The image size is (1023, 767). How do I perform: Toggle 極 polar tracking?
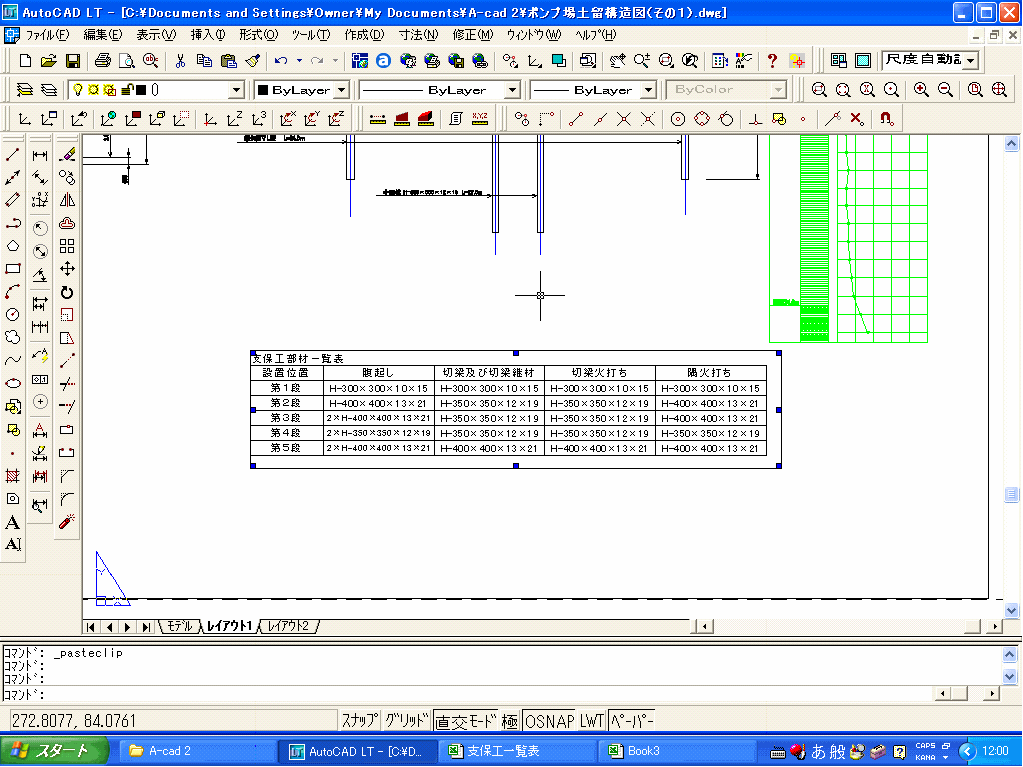[510, 721]
